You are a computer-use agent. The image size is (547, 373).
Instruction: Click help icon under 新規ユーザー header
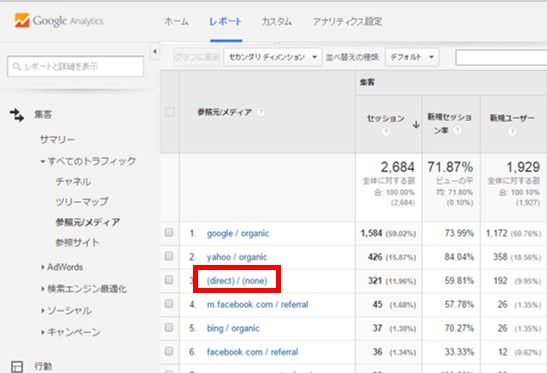[512, 132]
